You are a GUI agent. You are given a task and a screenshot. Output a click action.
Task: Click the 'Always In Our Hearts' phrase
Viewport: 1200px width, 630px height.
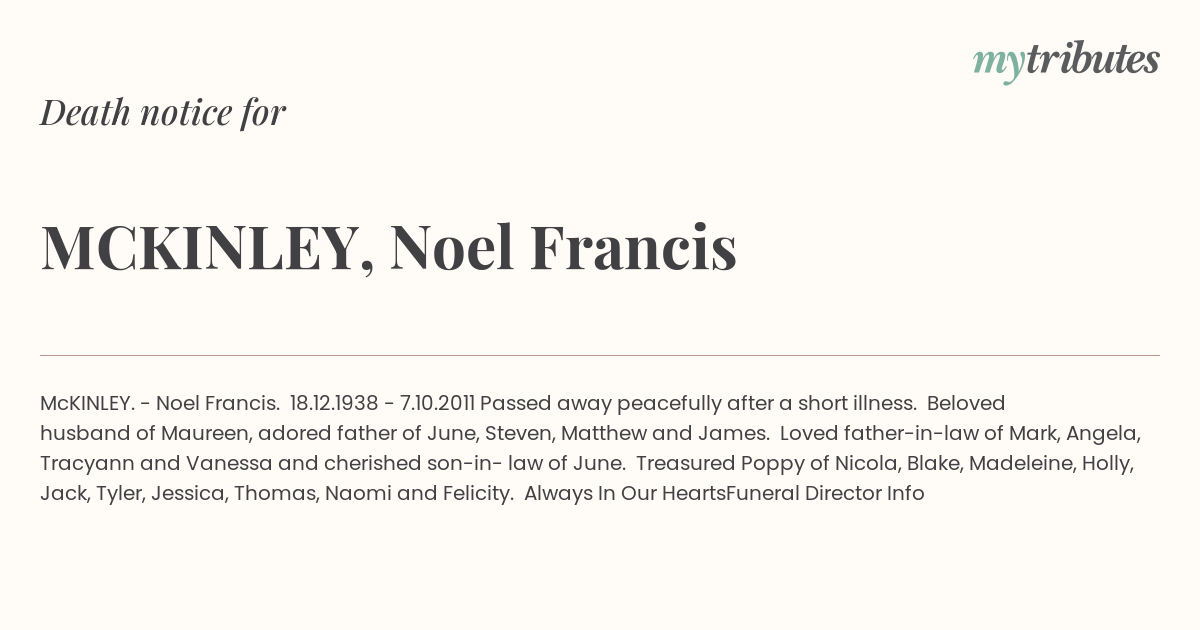(x=624, y=493)
